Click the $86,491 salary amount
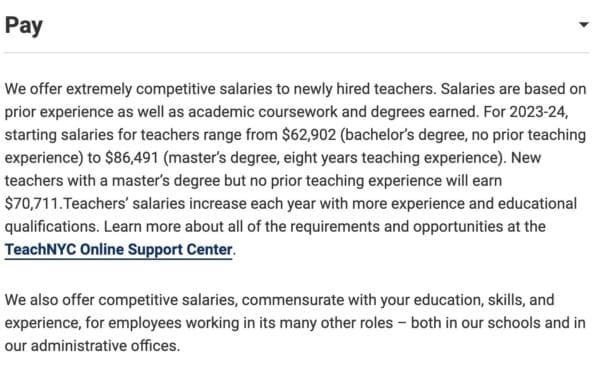 (x=132, y=158)
